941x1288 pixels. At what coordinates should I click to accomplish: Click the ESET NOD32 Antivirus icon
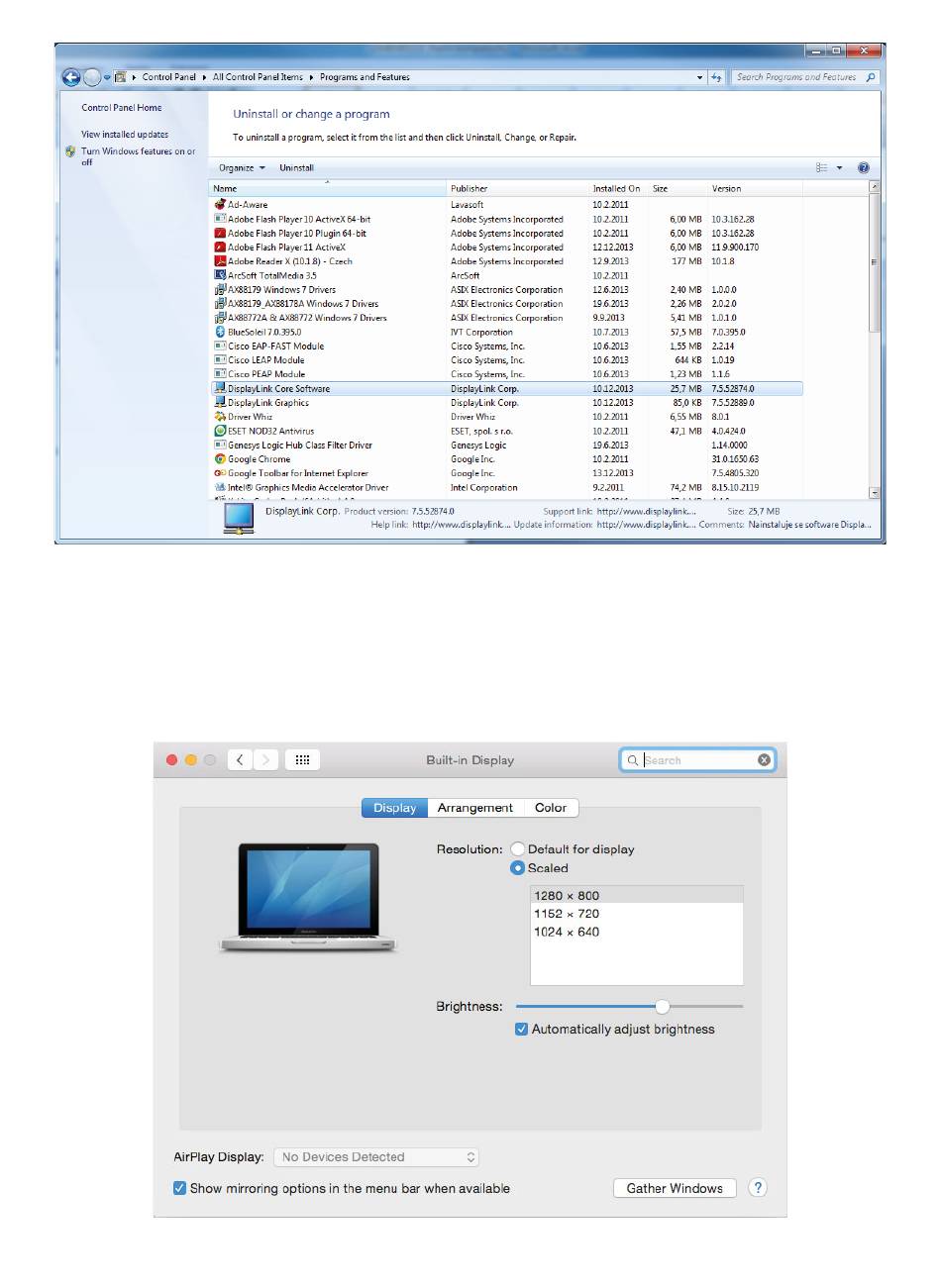(220, 431)
